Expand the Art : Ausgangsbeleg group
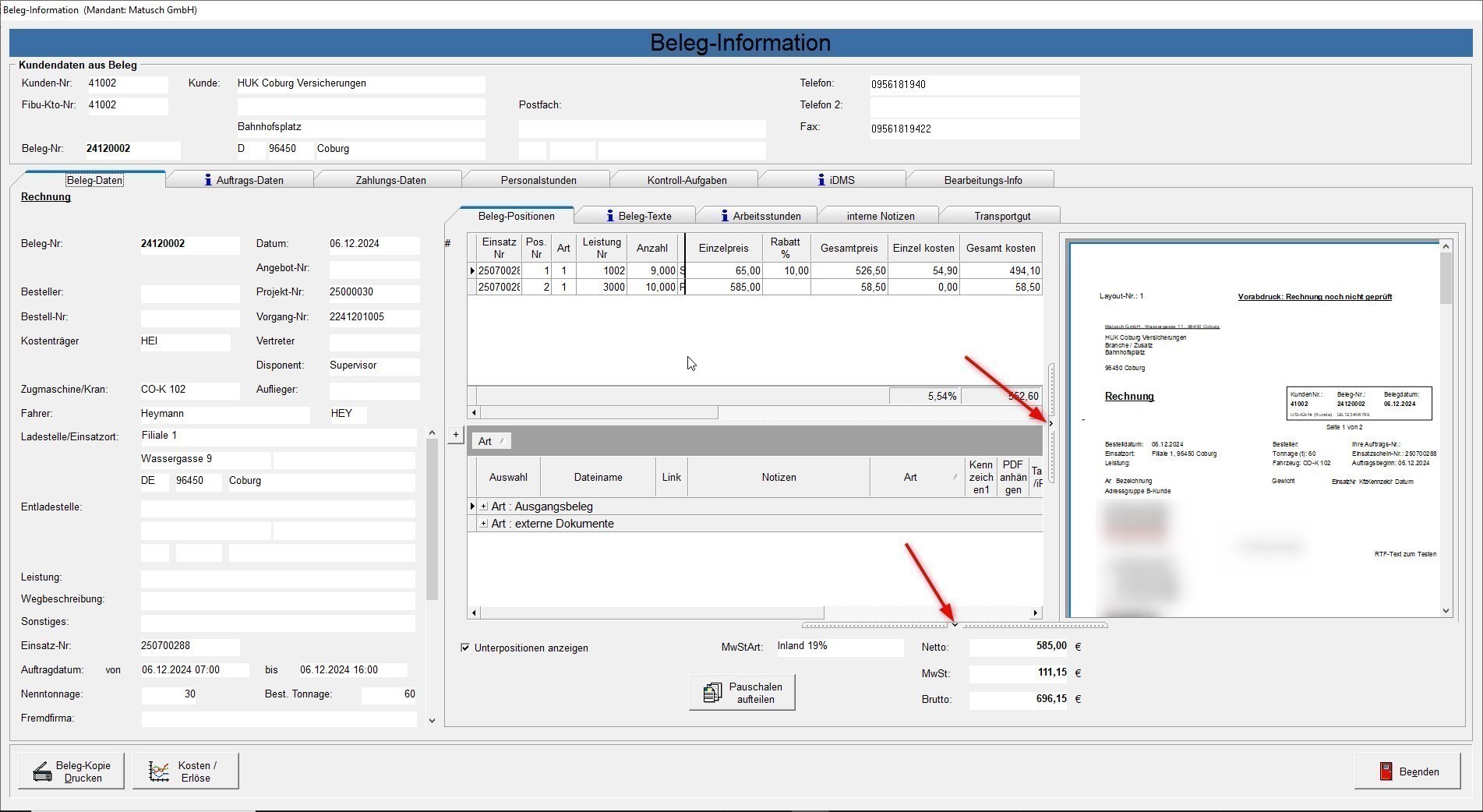The height and width of the screenshot is (812, 1483). [x=484, y=507]
